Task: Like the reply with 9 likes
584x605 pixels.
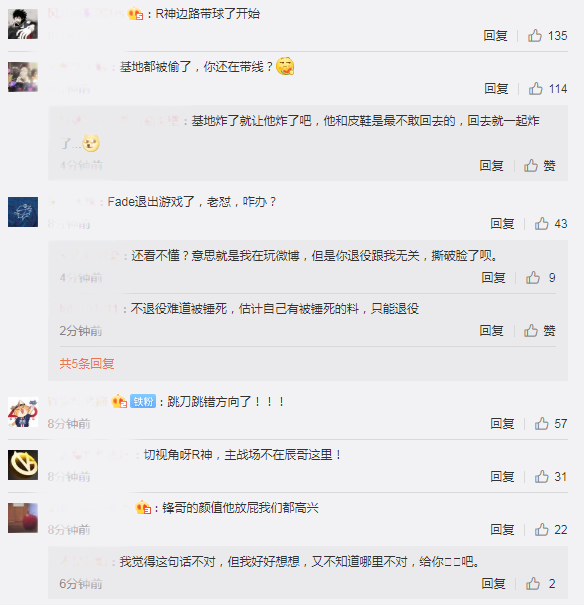Action: 540,278
